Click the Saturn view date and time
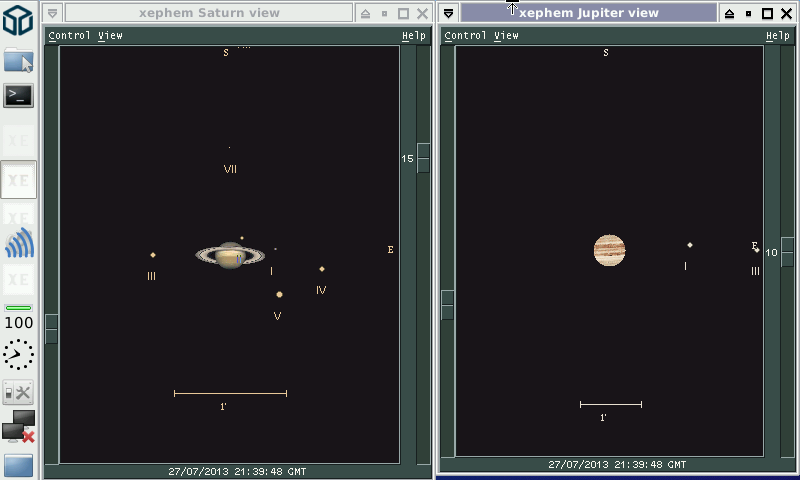This screenshot has width=800, height=480. (x=237, y=472)
